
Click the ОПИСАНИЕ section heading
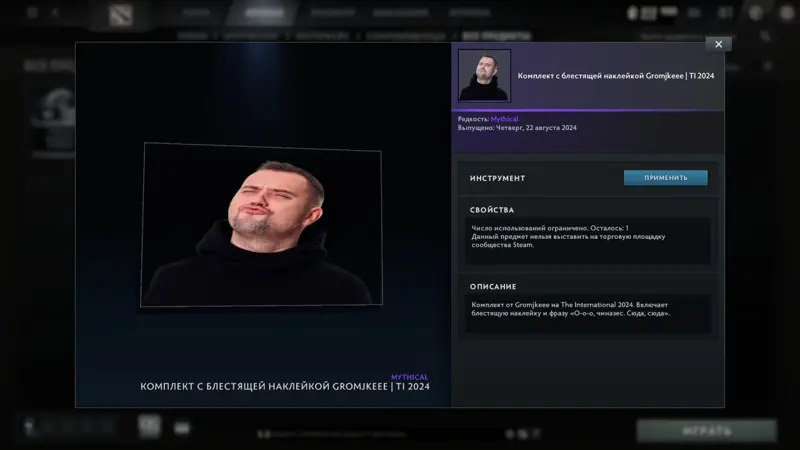[x=493, y=287]
